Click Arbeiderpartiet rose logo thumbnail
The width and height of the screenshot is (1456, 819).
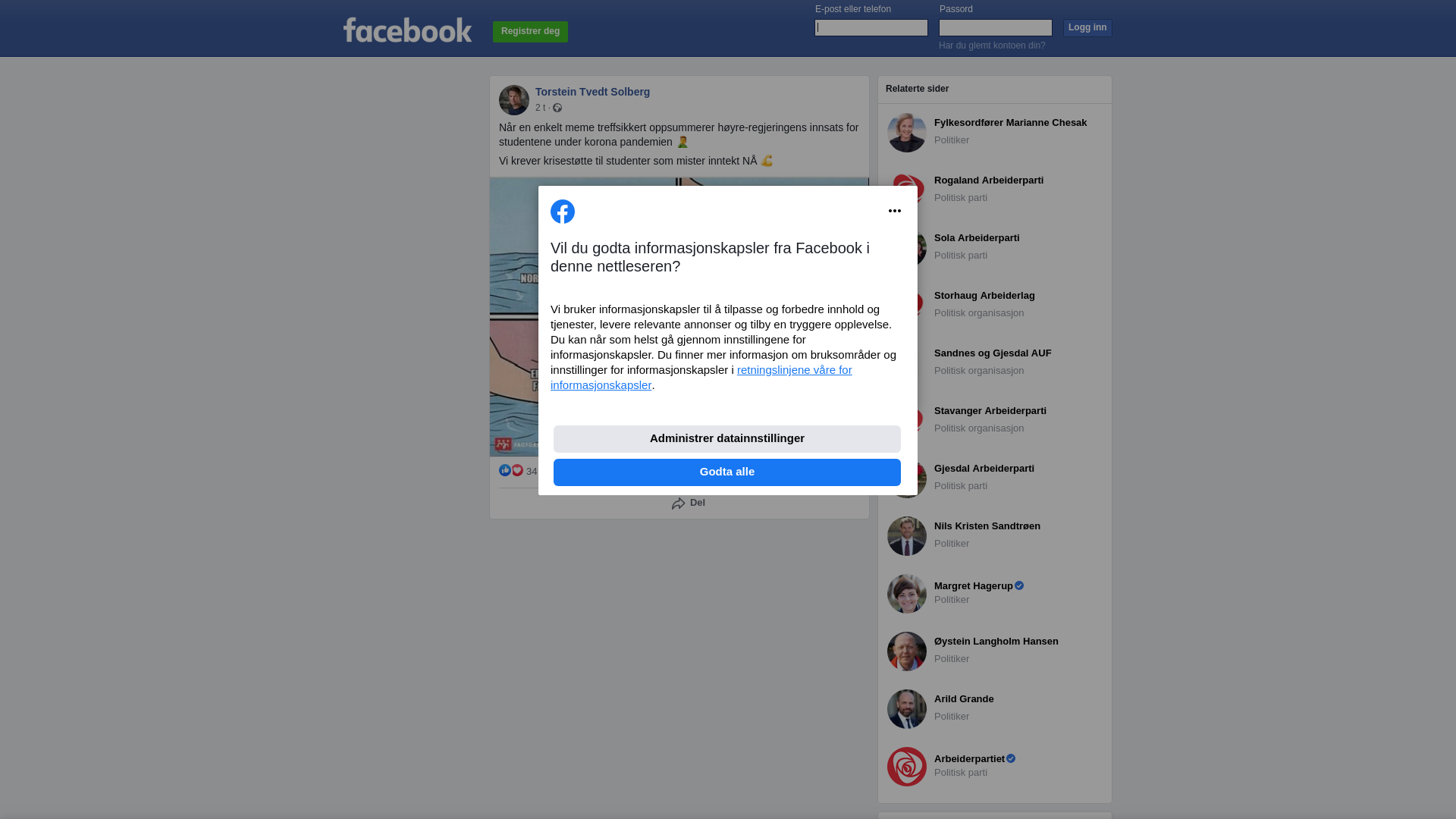907,767
